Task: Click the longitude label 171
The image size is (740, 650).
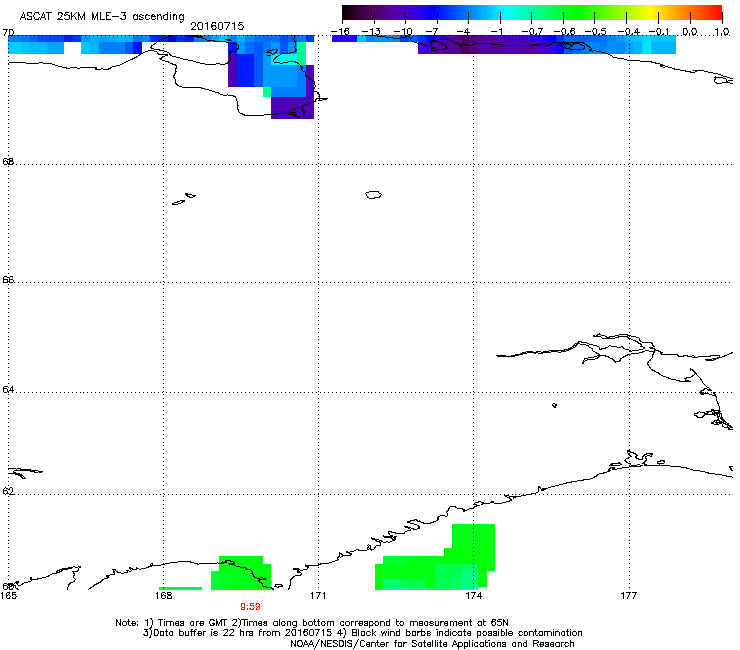Action: coord(318,596)
